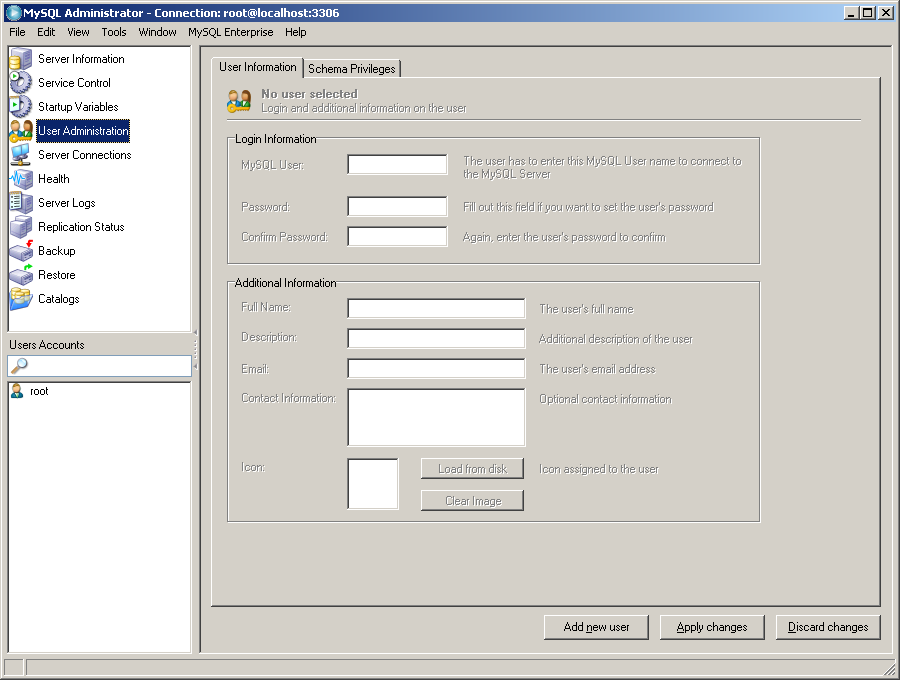Select the User Information tab
Viewport: 900px width, 680px height.
coord(258,67)
